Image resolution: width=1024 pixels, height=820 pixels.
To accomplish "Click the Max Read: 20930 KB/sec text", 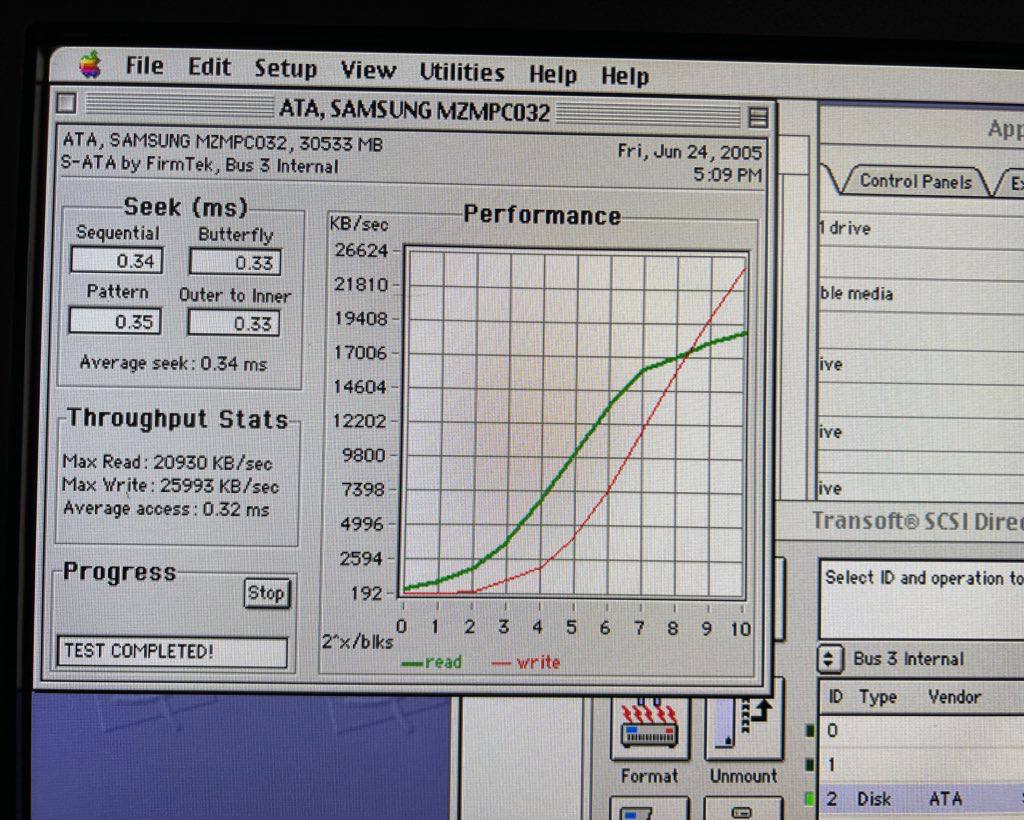I will [x=167, y=462].
